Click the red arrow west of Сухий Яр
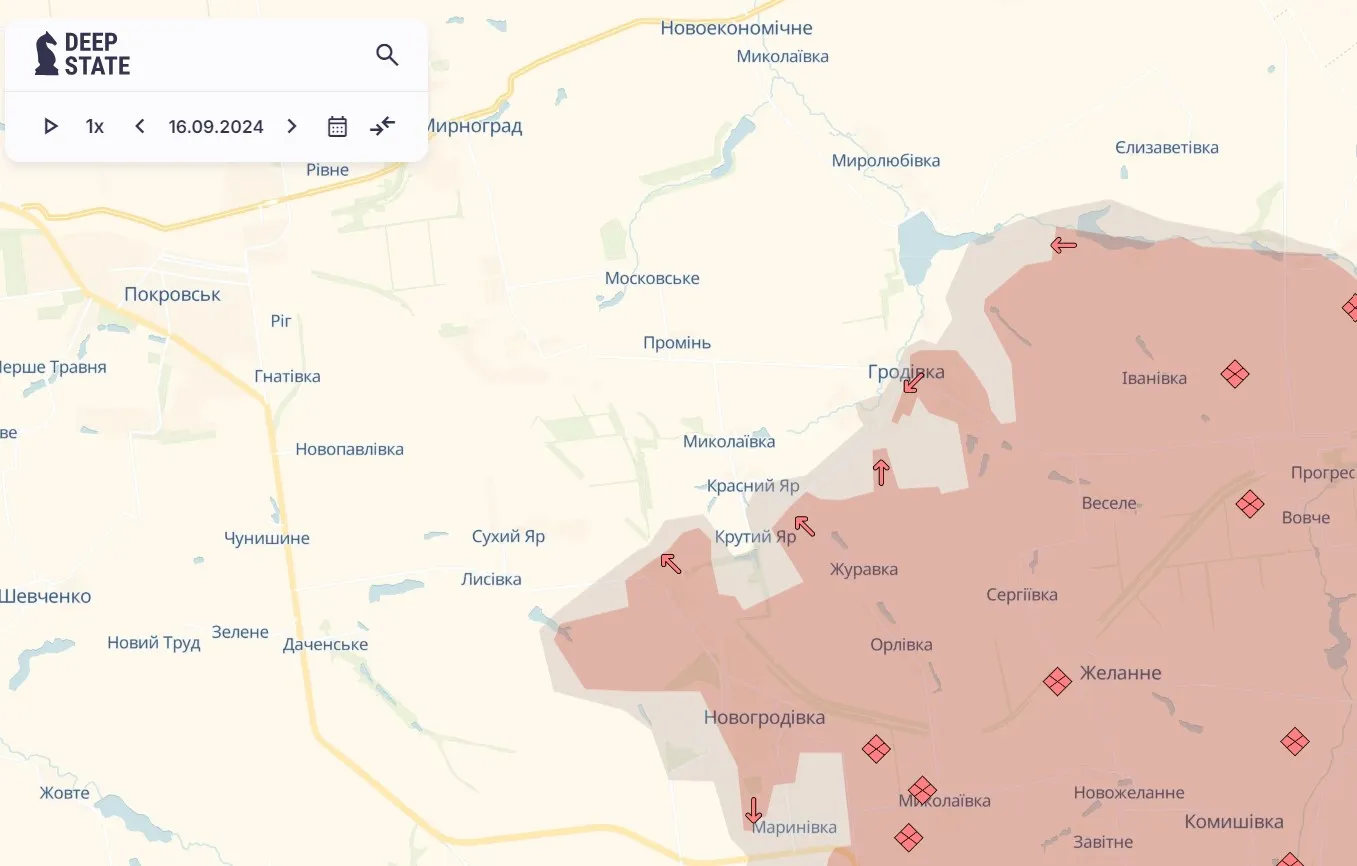 click(x=670, y=563)
